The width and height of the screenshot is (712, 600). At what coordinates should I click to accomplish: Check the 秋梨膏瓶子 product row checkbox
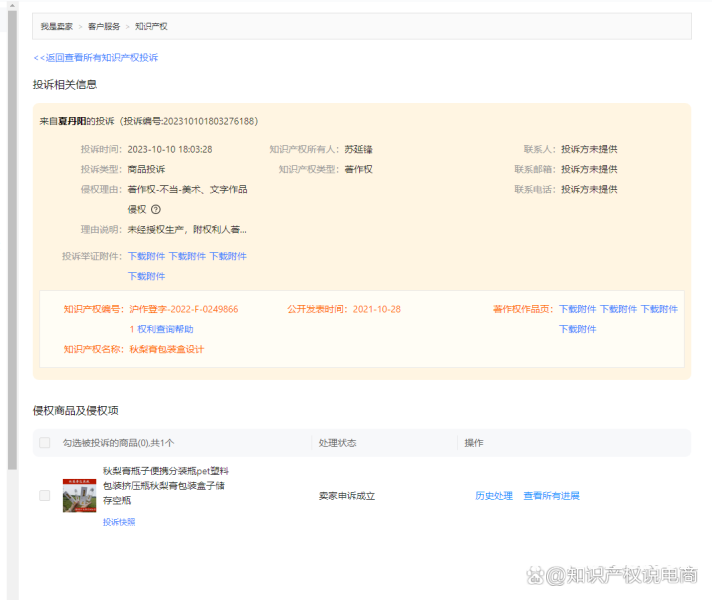point(44,495)
